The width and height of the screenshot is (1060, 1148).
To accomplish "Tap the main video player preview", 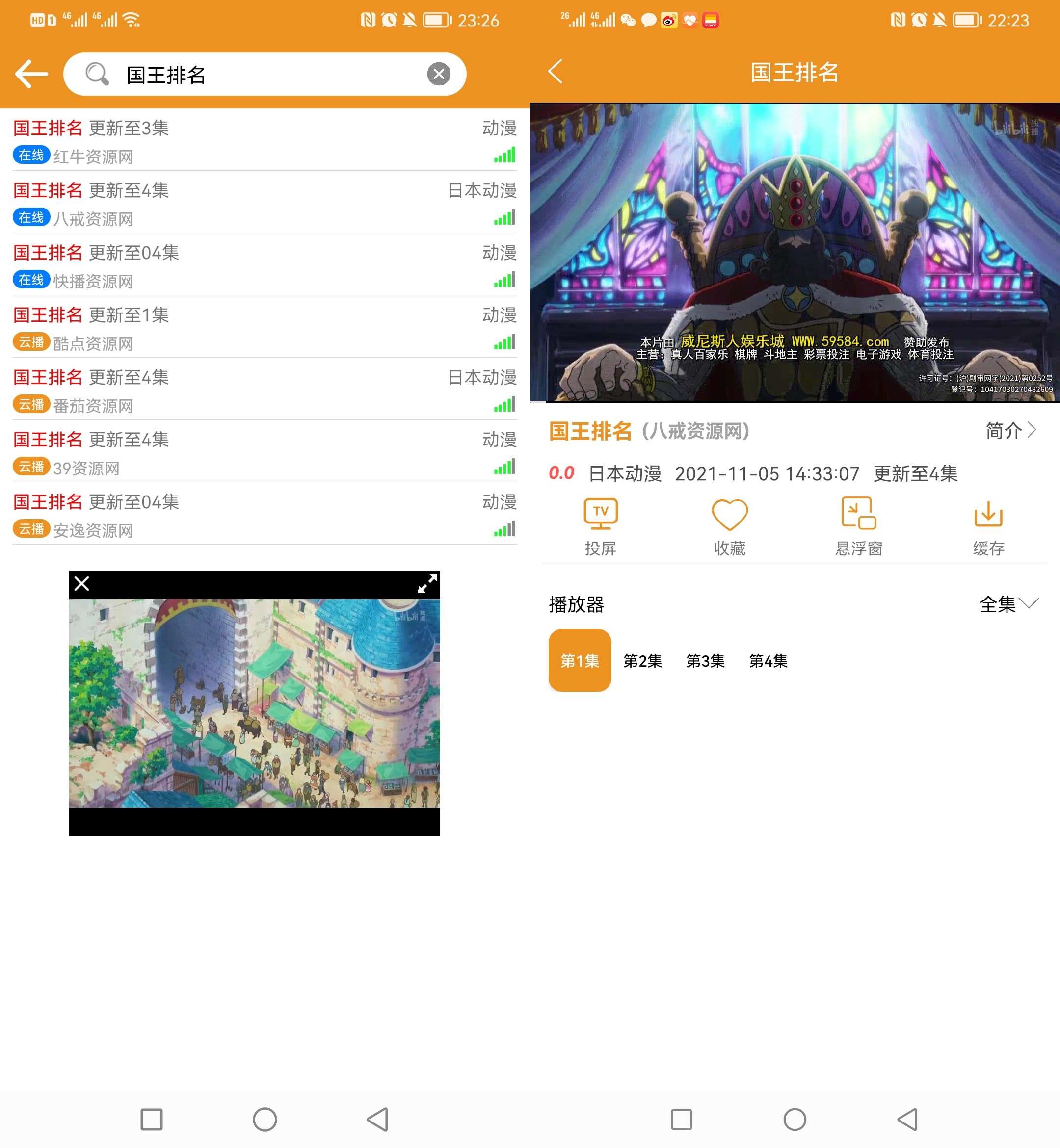I will (795, 252).
